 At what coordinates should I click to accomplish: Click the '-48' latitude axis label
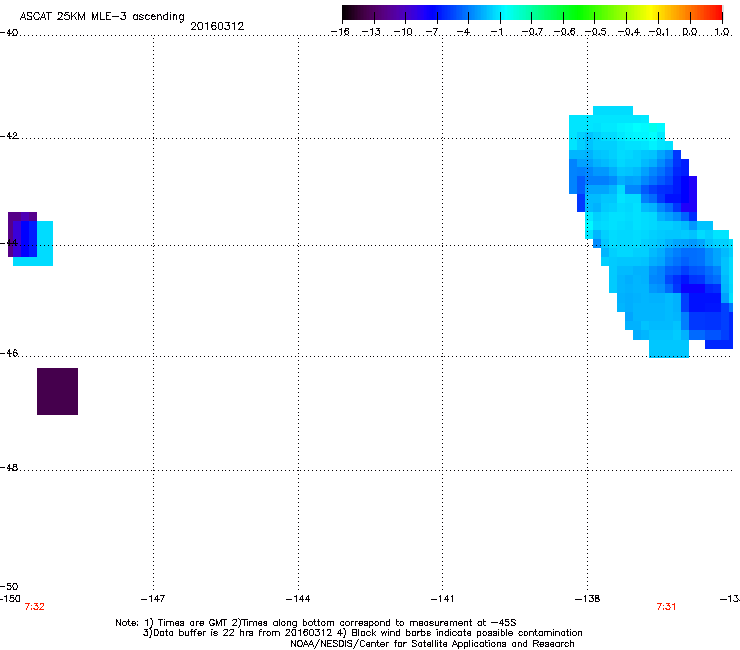click(x=9, y=468)
